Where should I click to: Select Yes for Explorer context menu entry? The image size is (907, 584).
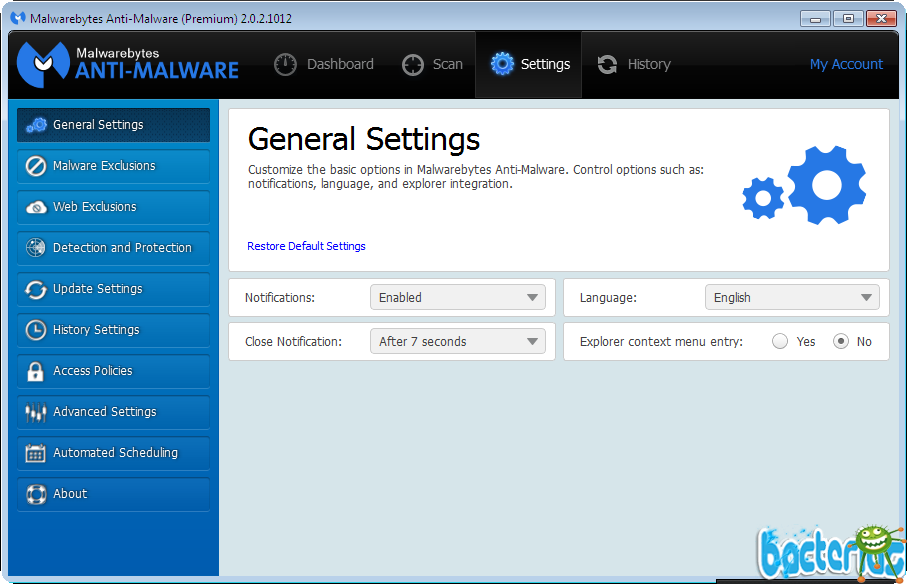tap(780, 341)
